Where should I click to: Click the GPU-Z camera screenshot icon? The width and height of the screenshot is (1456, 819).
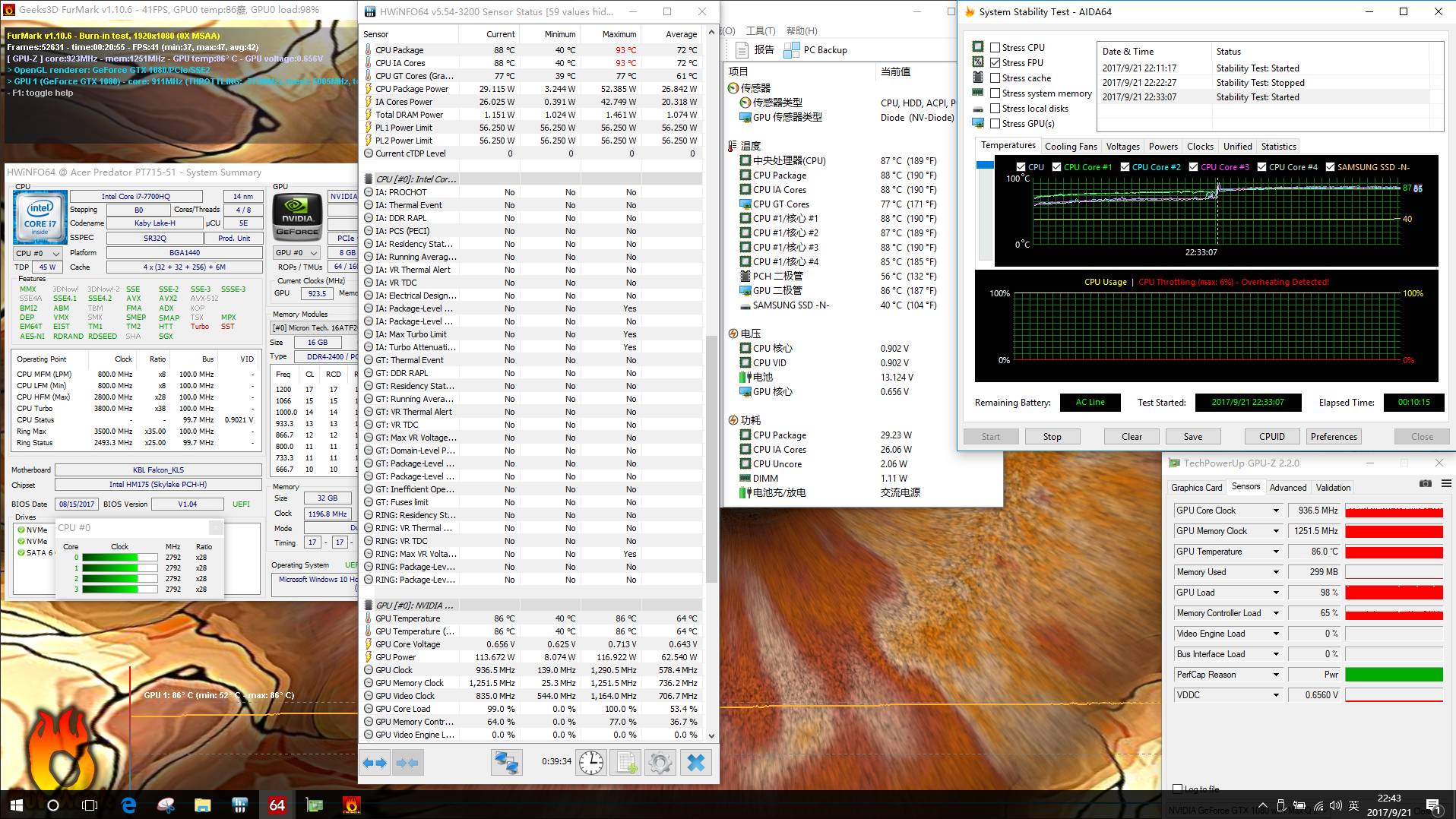pos(1425,484)
